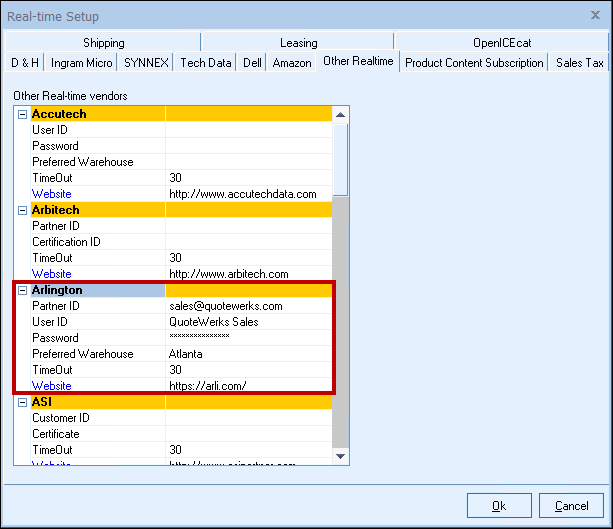Collapse the Arlington vendor group
This screenshot has width=613, height=529.
click(23, 291)
